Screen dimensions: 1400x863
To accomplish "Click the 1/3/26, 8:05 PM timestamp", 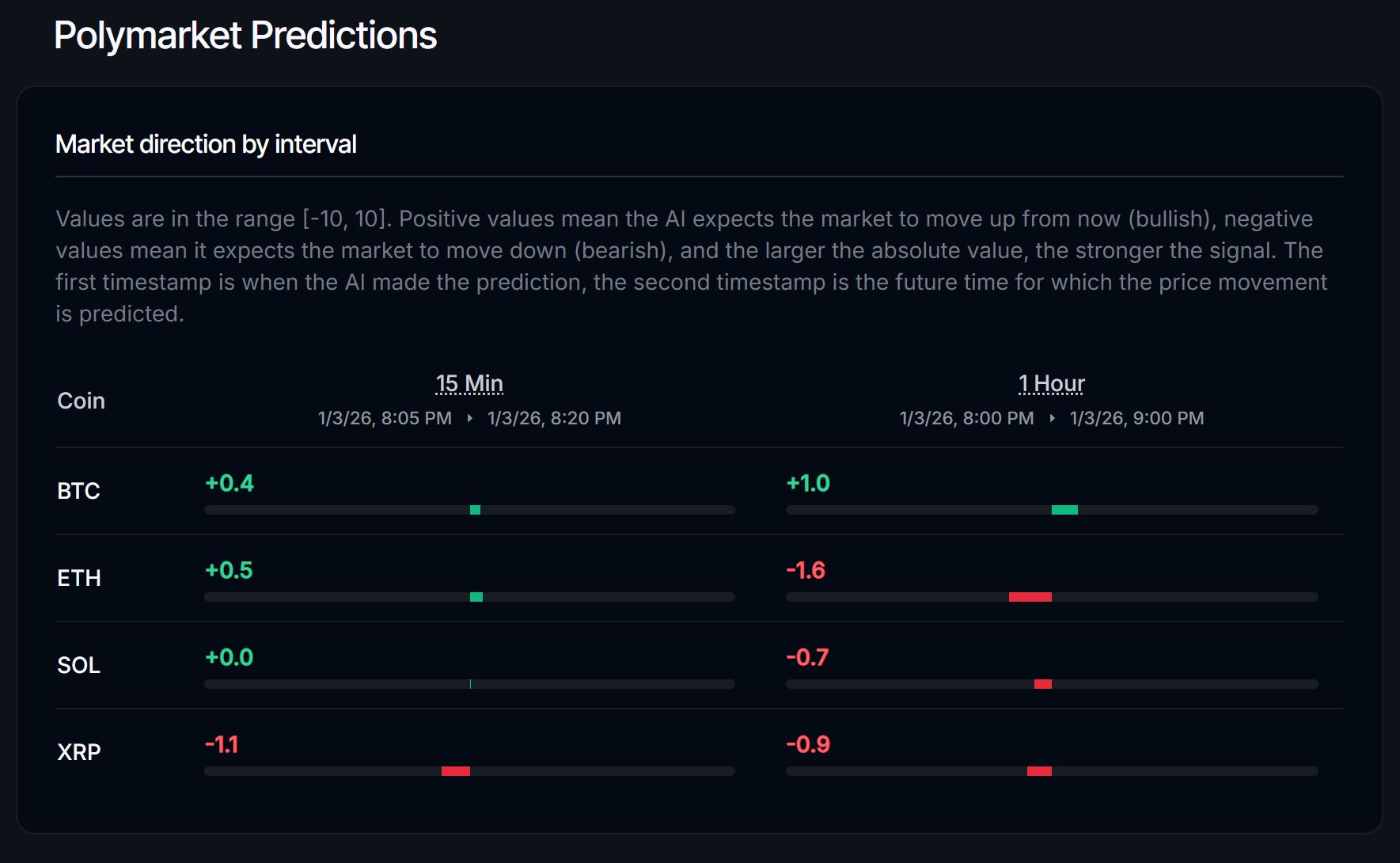I will 382,417.
